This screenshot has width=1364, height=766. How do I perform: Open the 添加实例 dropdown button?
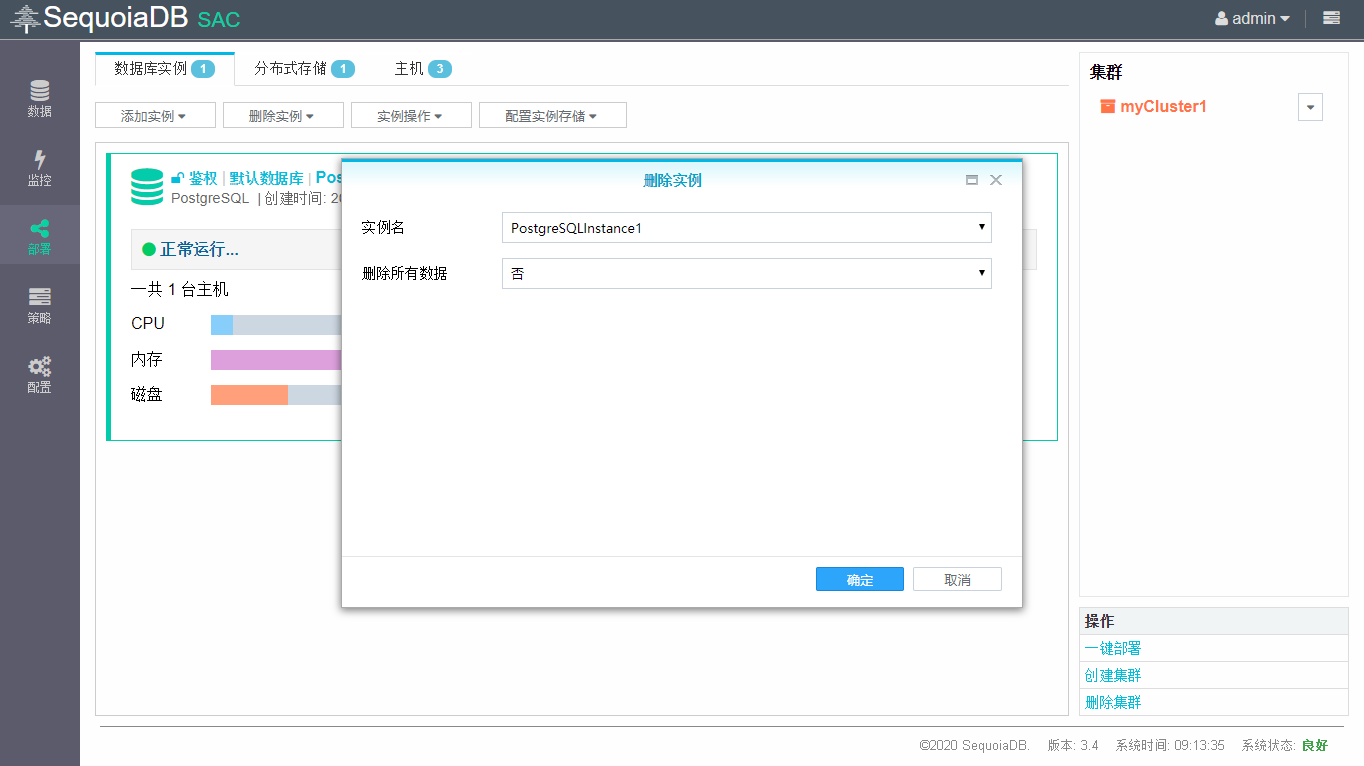click(155, 116)
